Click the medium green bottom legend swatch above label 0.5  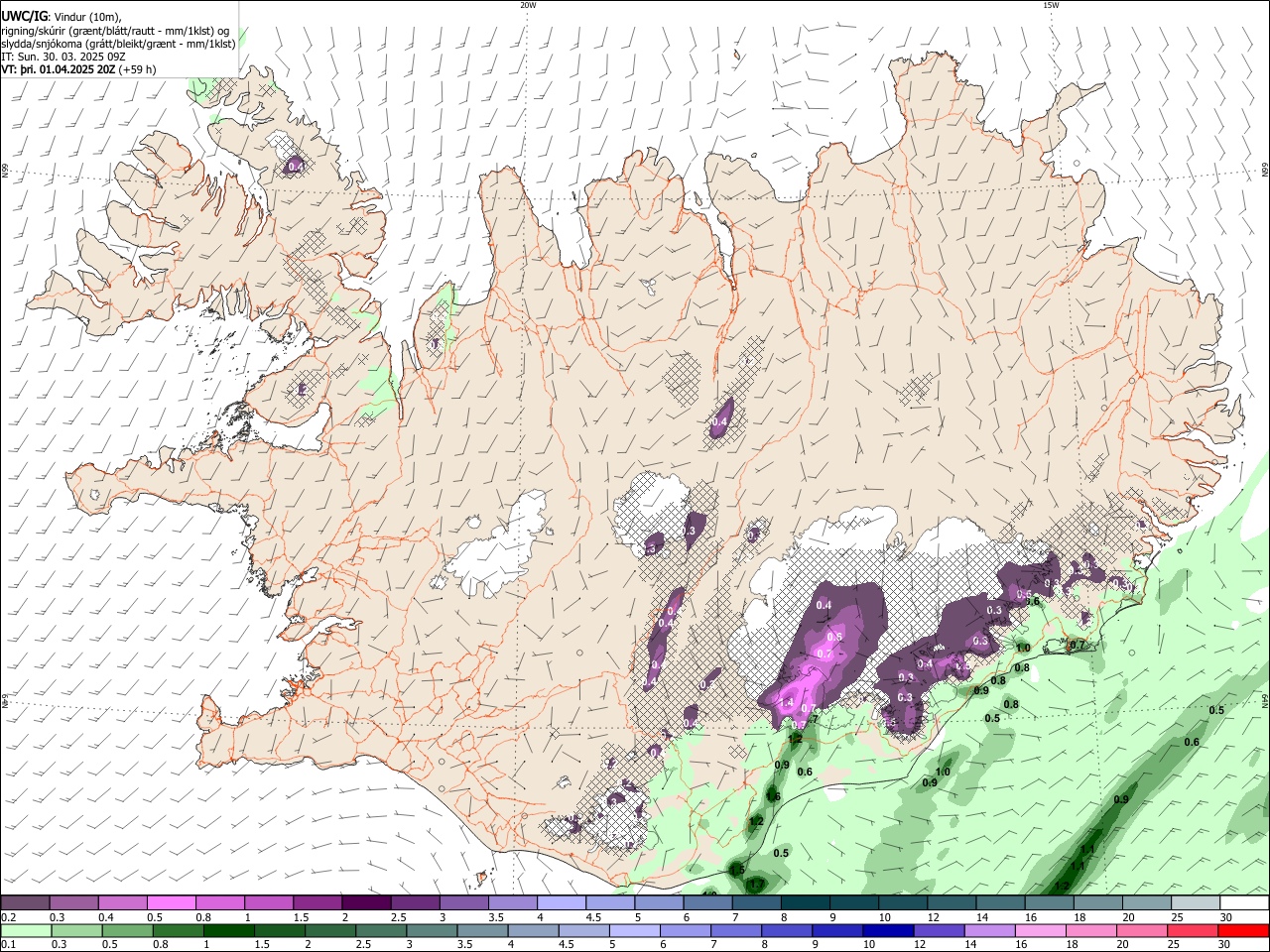point(127,931)
